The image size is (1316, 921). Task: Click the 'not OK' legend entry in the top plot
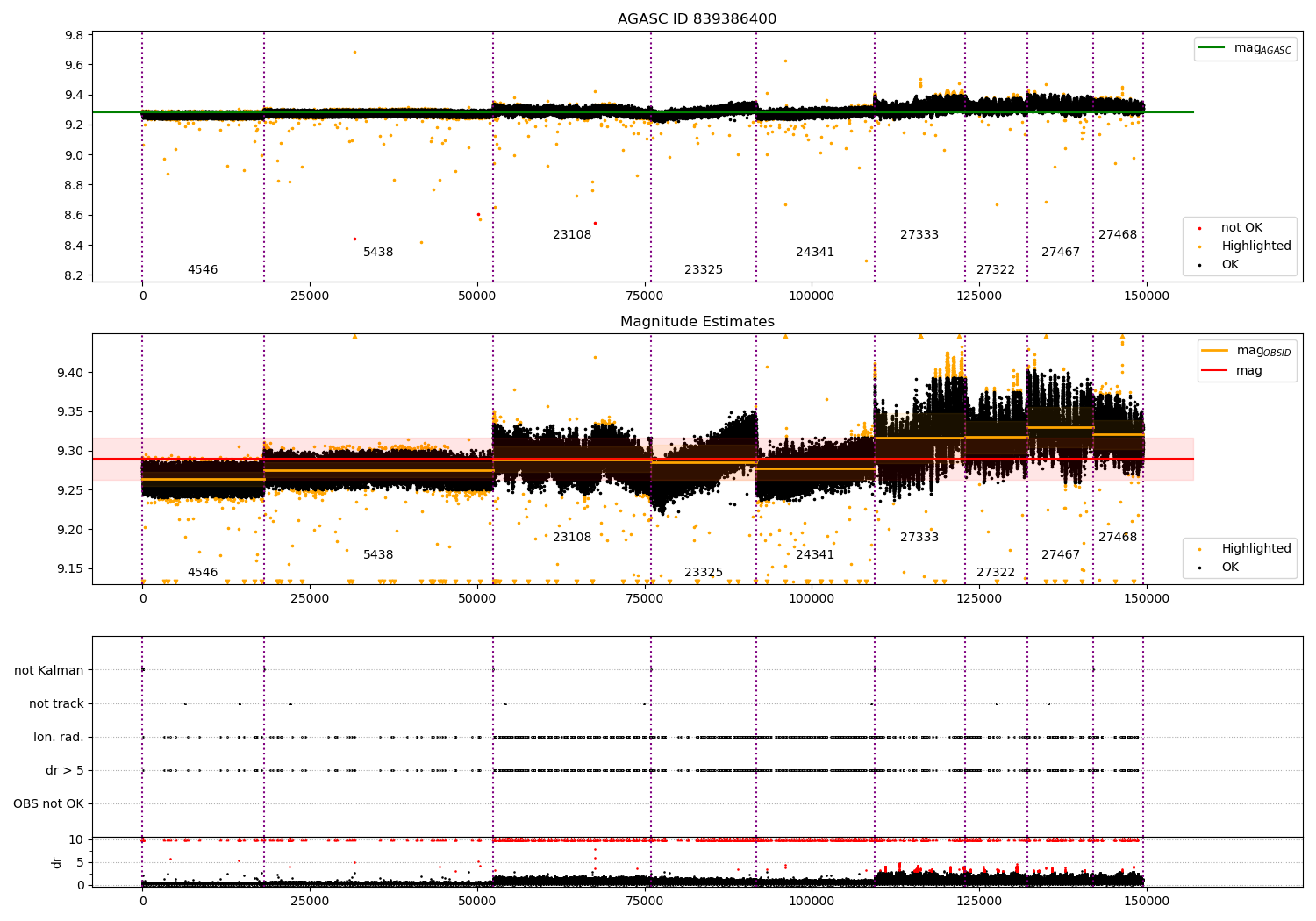[1241, 228]
